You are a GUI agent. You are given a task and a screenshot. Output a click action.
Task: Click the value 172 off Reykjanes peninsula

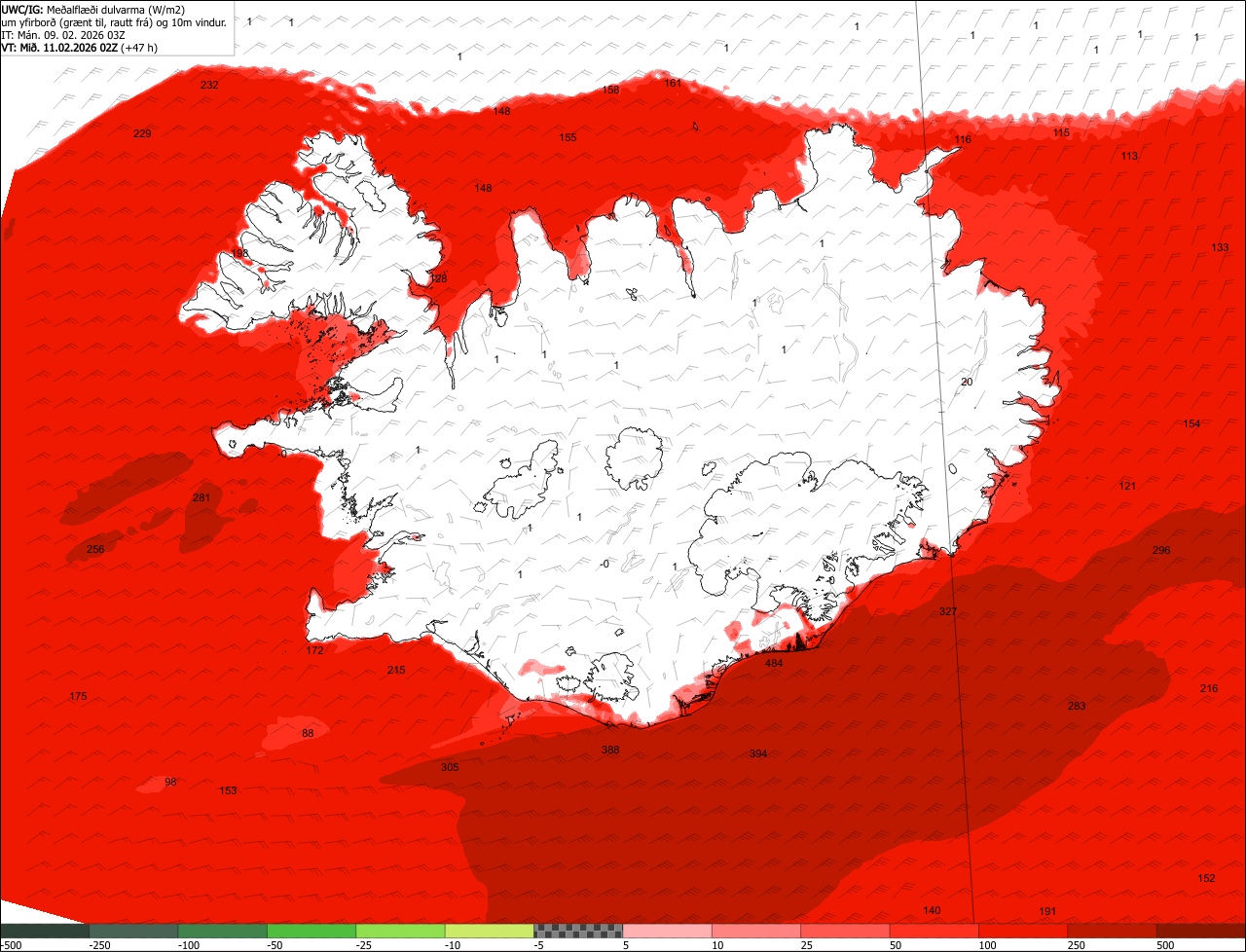314,649
